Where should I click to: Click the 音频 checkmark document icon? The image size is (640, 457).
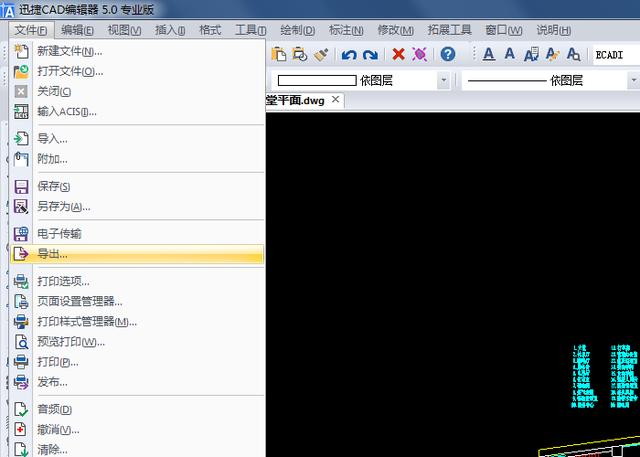coord(21,409)
